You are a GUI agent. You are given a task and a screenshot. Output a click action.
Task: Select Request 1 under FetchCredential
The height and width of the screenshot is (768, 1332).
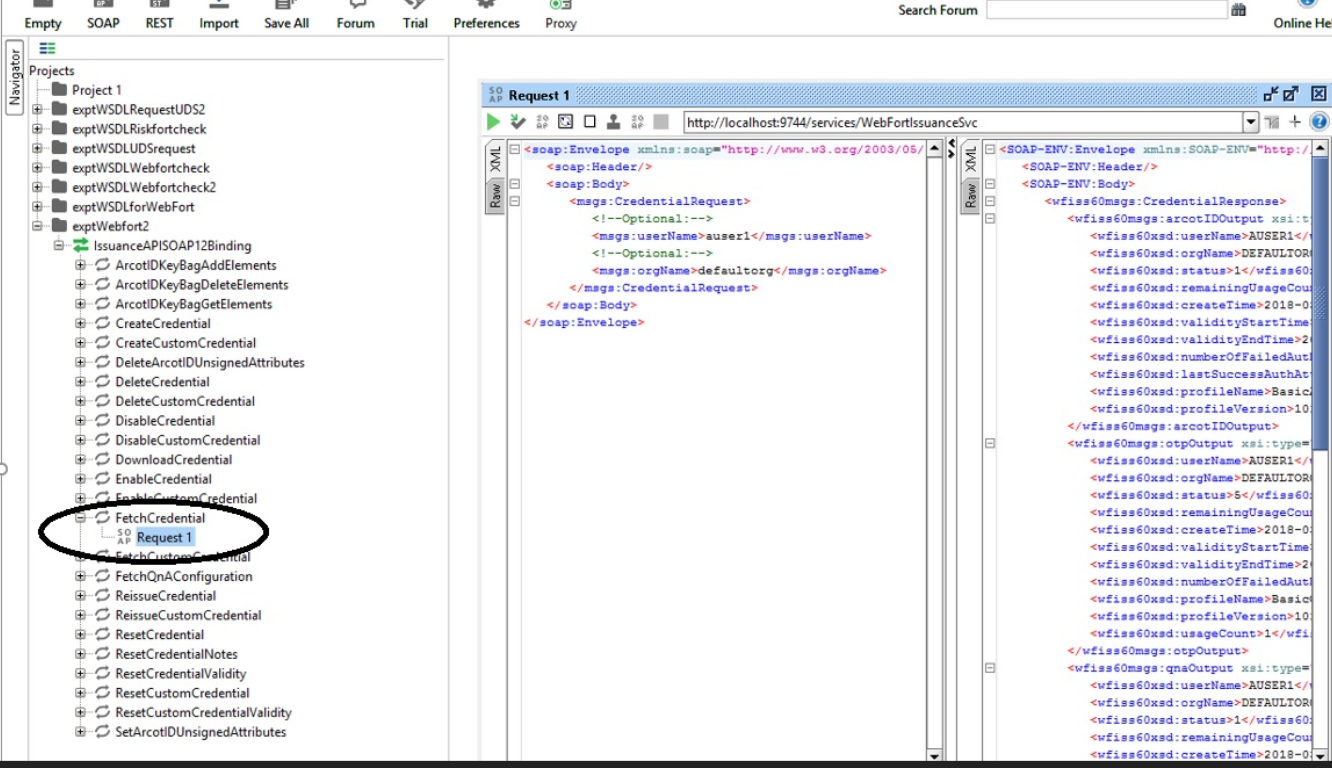[164, 538]
